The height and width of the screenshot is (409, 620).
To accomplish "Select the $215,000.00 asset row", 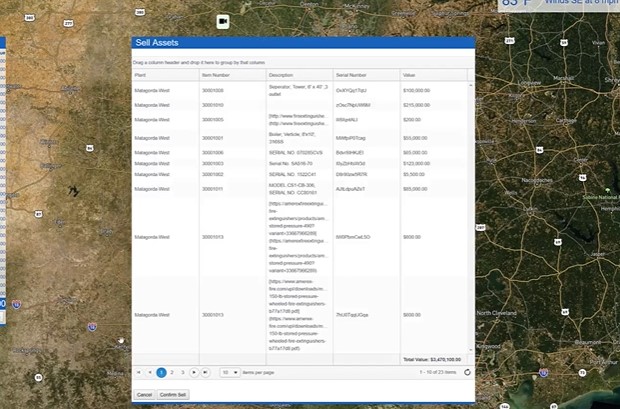I will (417, 104).
